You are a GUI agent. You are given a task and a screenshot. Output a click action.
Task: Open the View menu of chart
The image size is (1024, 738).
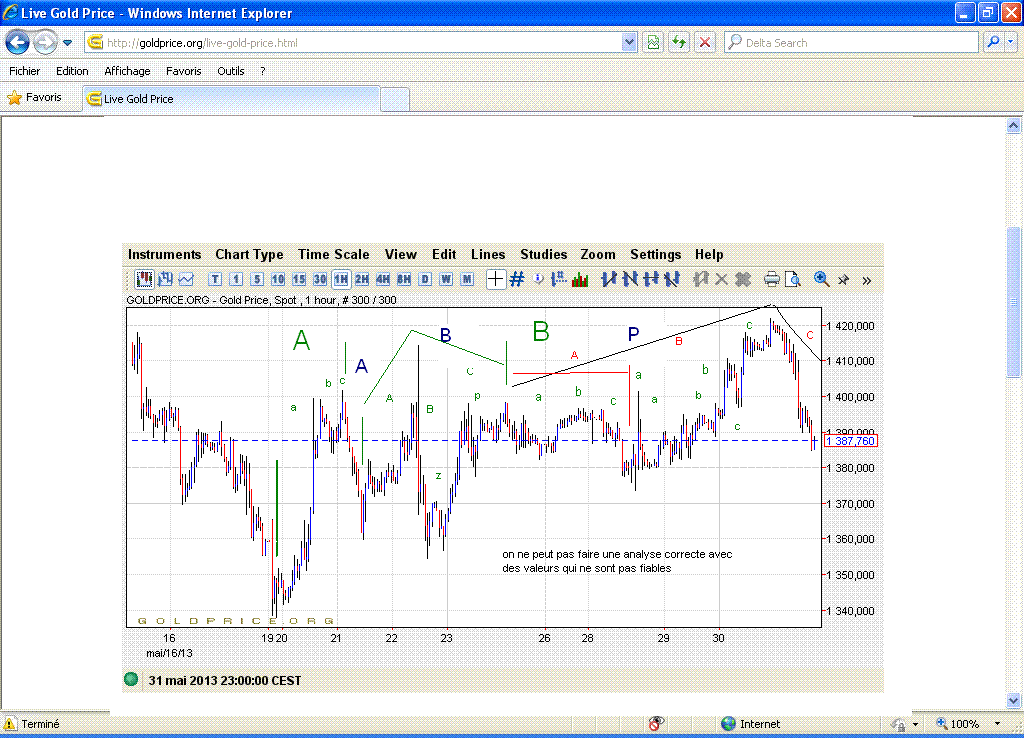coord(400,255)
